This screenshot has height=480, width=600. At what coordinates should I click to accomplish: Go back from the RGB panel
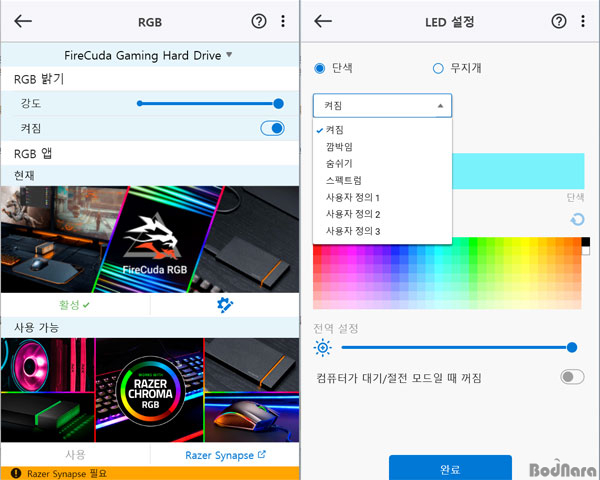click(x=23, y=21)
